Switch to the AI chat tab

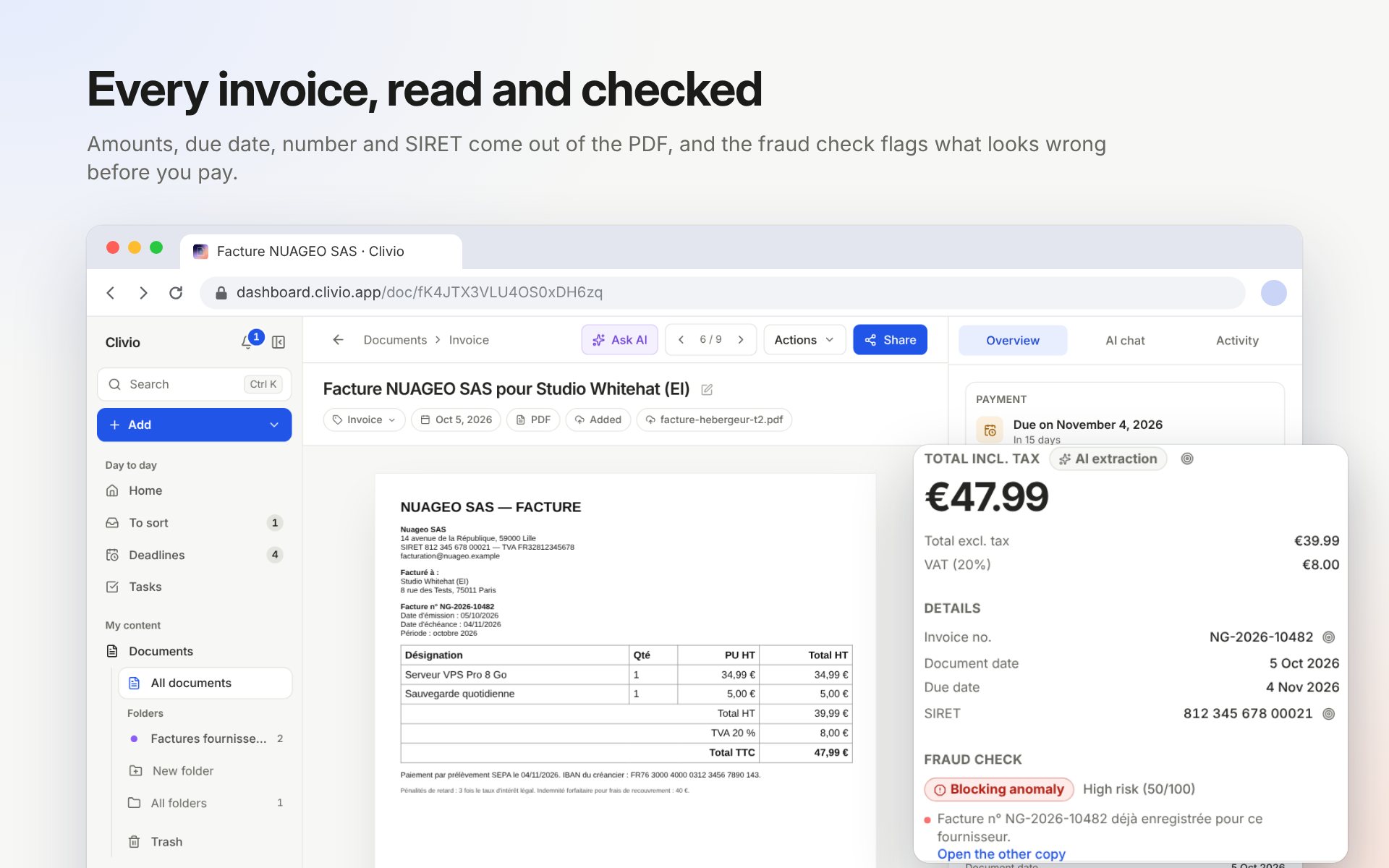1125,341
